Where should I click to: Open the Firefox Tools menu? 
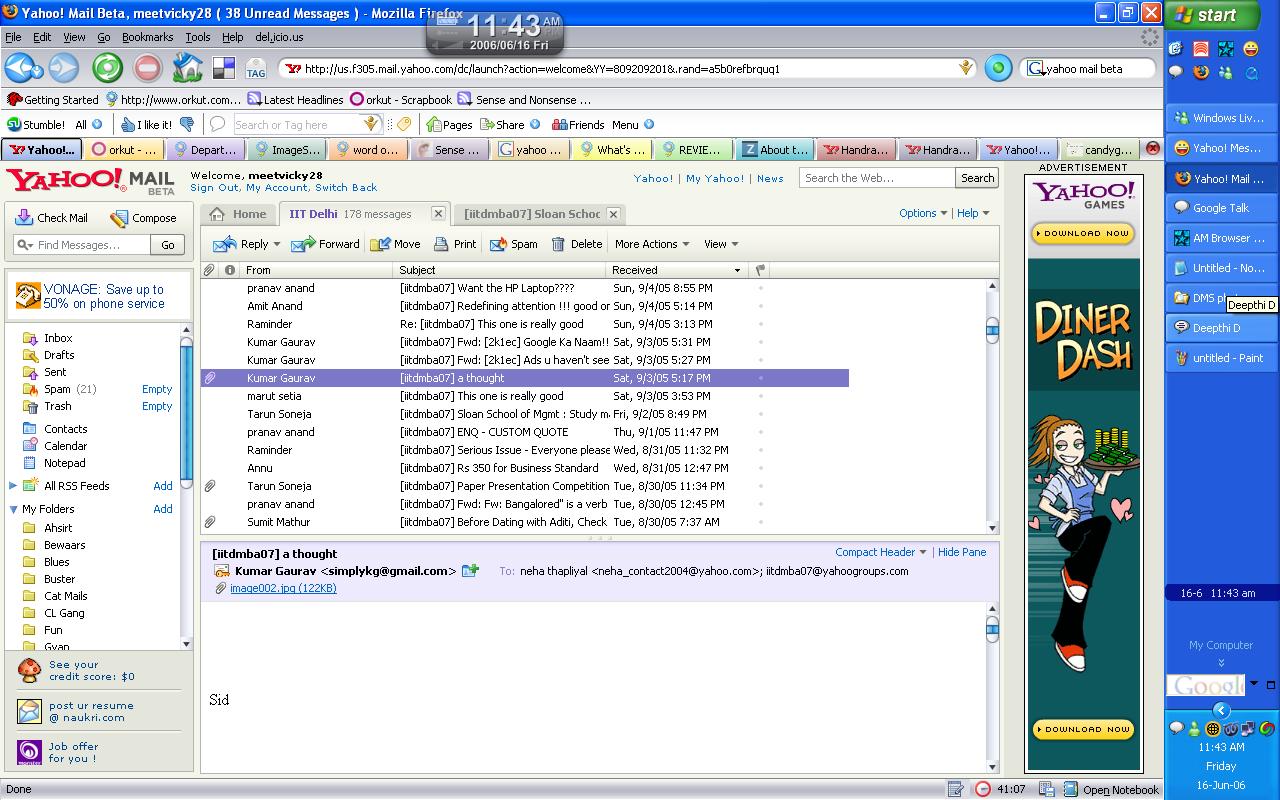tap(198, 37)
